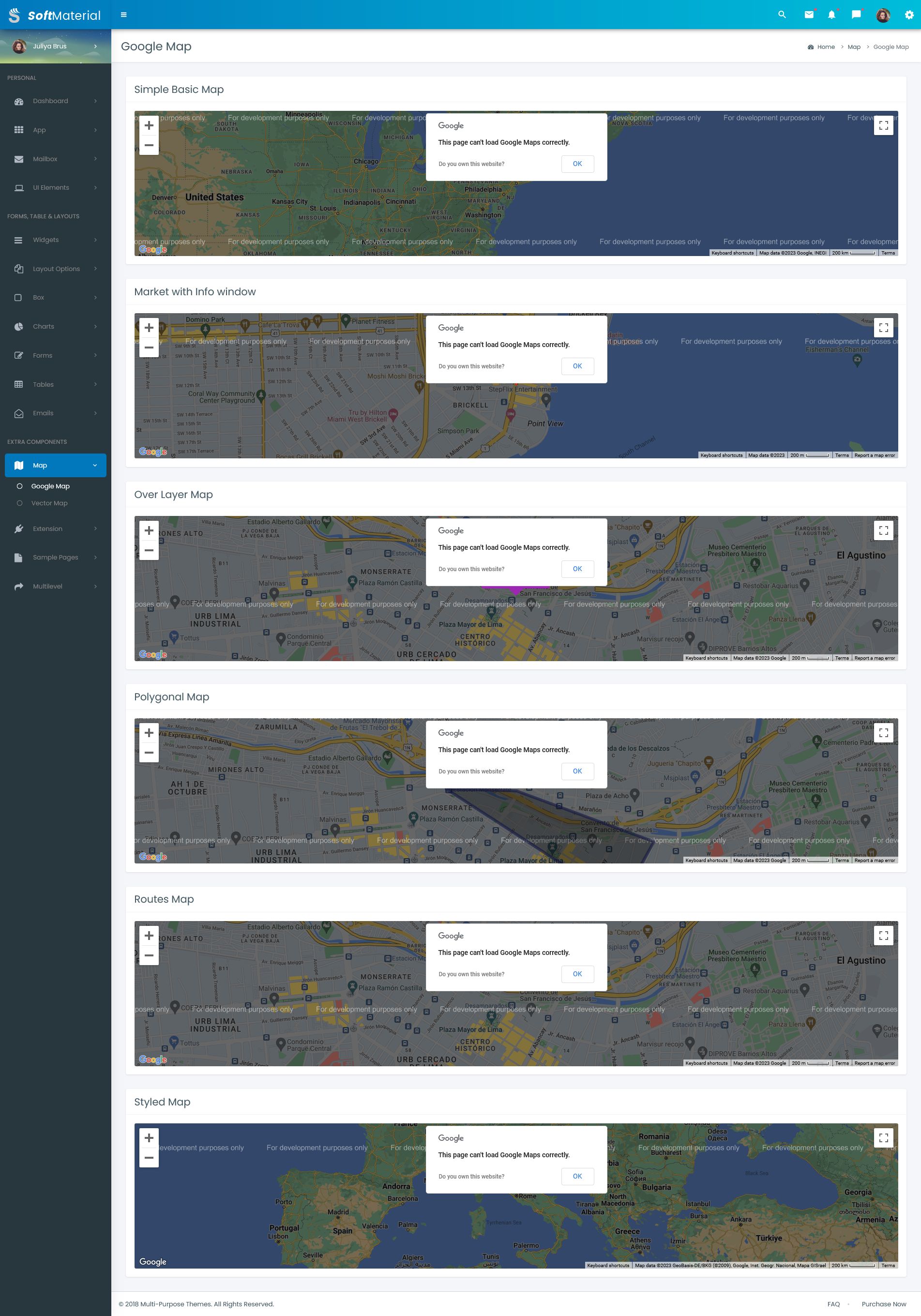Toggle fullscreen on Market with Info window map
Viewport: 921px width, 1316px height.
(x=883, y=328)
